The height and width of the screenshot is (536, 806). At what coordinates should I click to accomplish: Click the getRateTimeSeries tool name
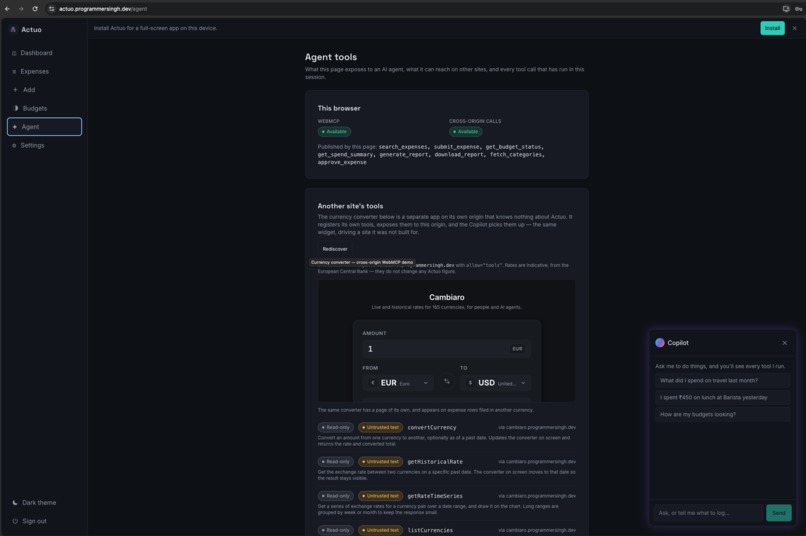click(435, 496)
